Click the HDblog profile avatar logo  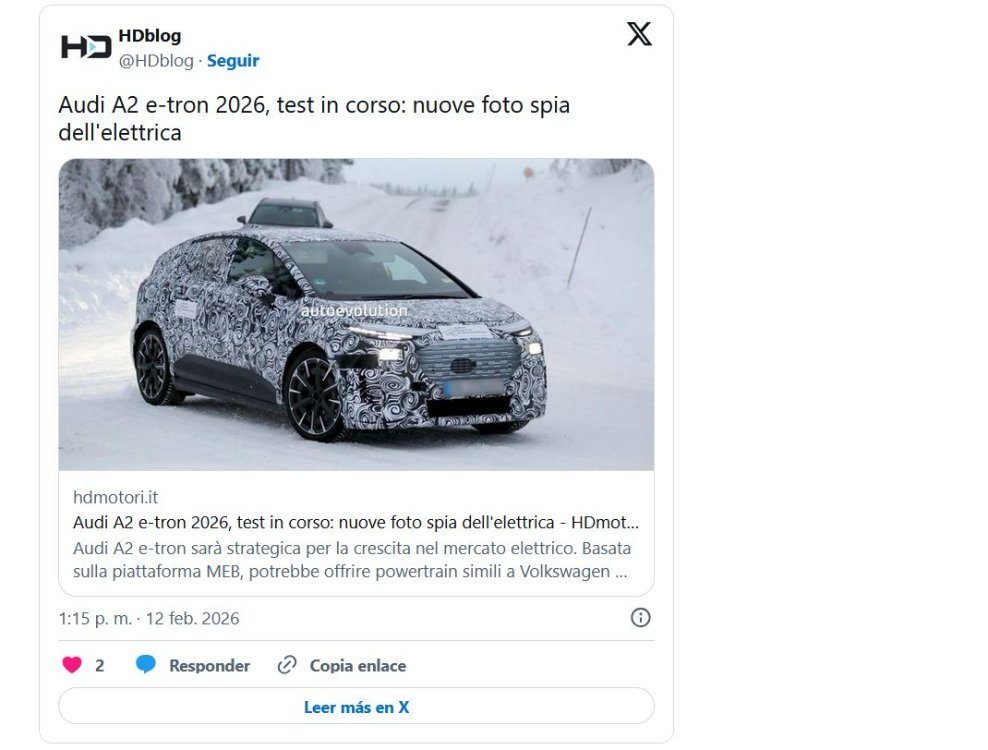pyautogui.click(x=85, y=47)
